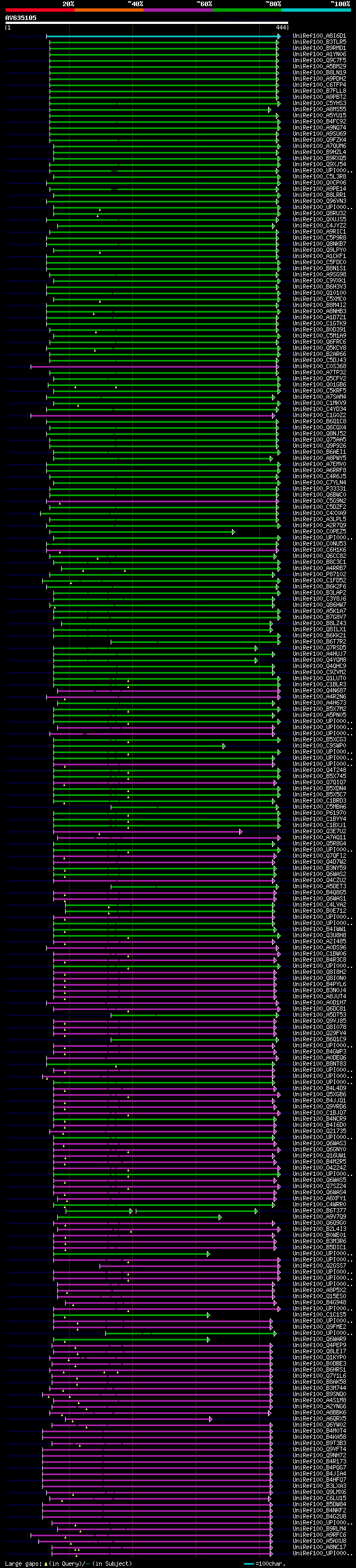Select UniRef100_B8LN19 in the hit list
This screenshot has width=356, height=1568.
click(319, 73)
